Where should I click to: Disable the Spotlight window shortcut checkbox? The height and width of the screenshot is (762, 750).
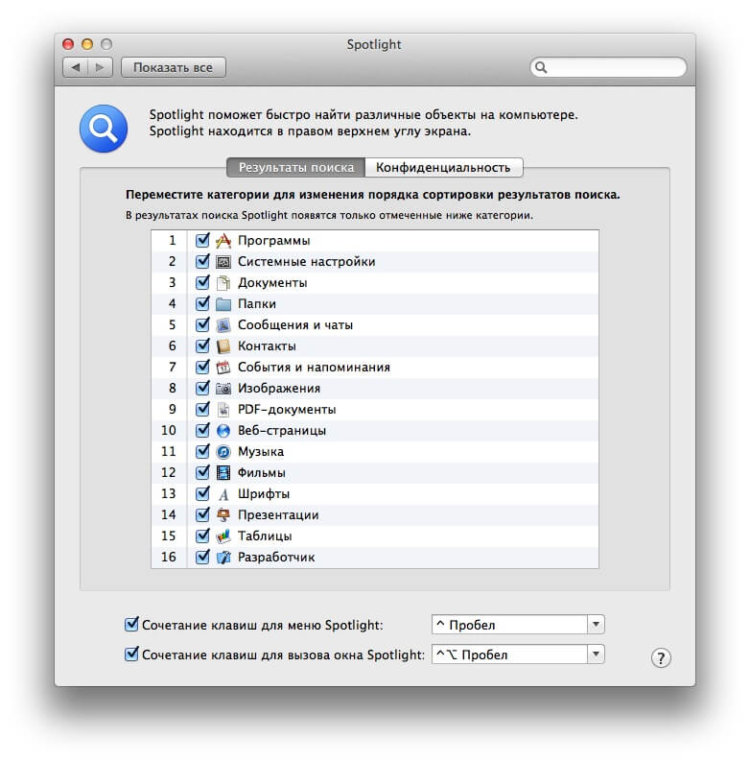(132, 654)
